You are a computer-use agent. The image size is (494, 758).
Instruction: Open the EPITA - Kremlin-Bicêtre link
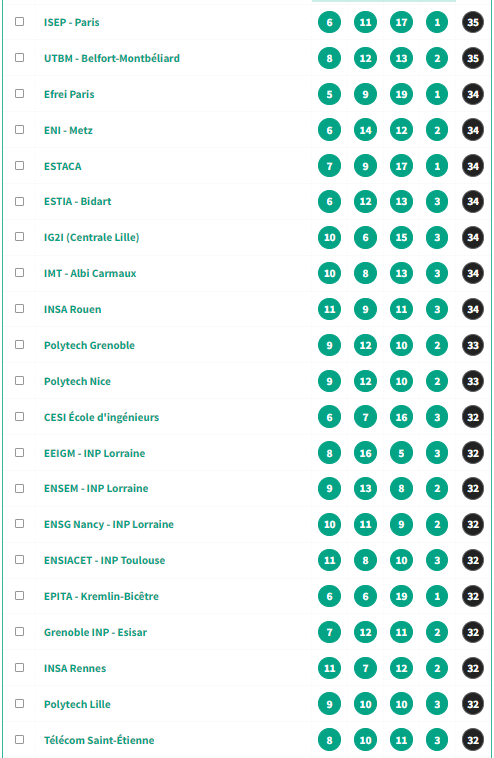point(101,597)
